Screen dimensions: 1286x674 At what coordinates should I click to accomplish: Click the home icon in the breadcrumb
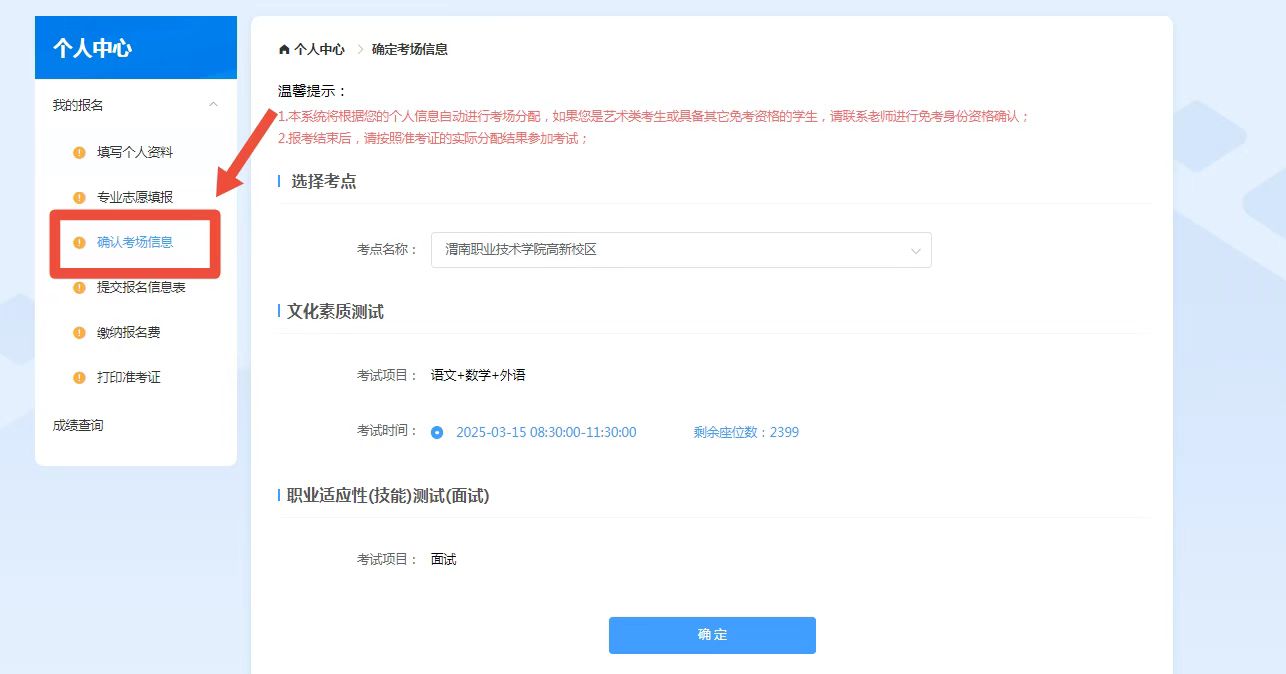pos(284,49)
